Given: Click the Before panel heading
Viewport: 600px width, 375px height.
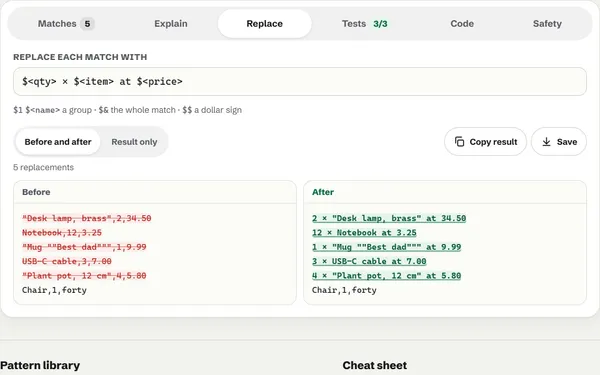Looking at the screenshot, I should click(36, 192).
